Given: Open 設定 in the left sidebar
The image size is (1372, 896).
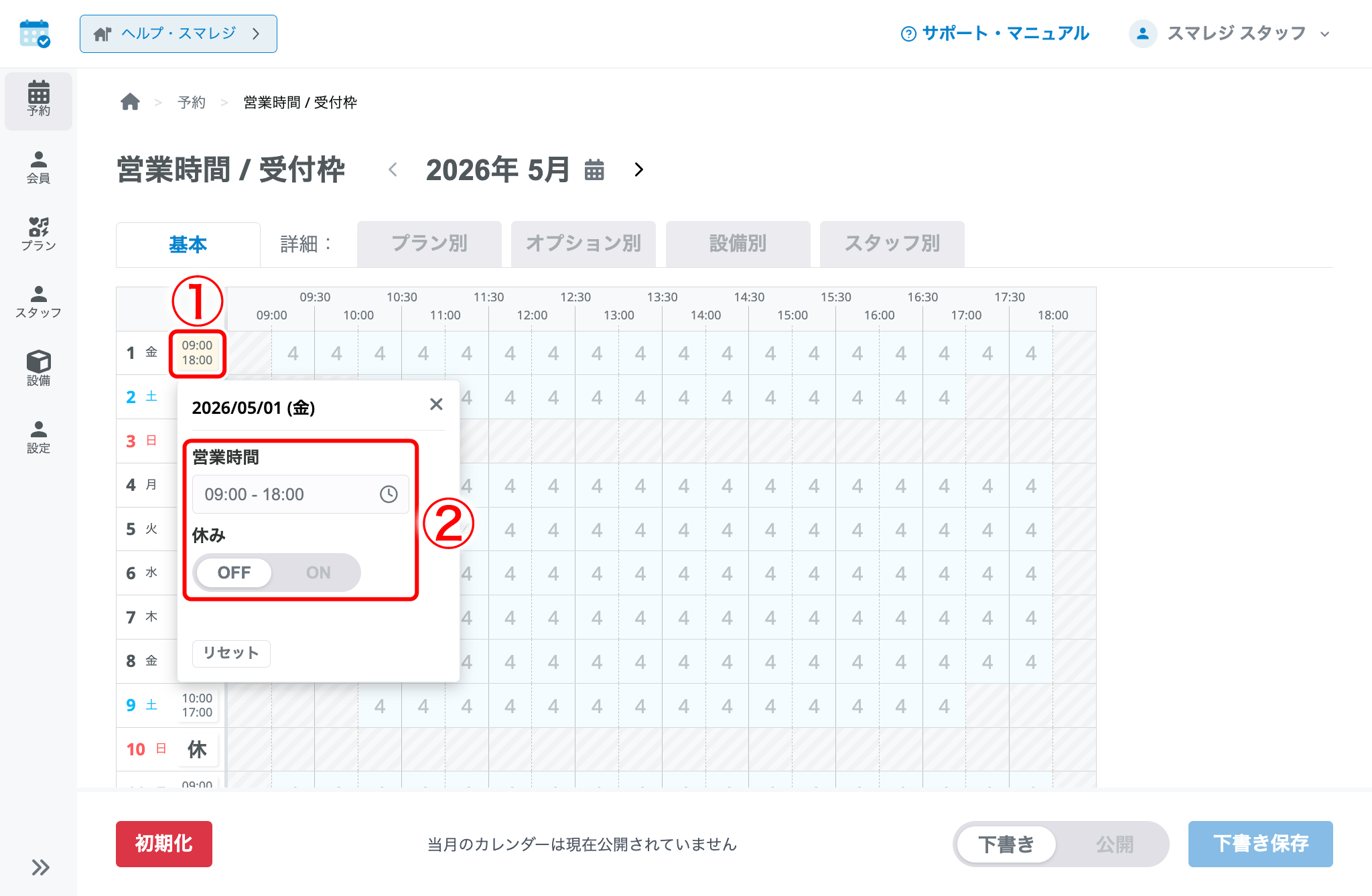Looking at the screenshot, I should [x=38, y=437].
